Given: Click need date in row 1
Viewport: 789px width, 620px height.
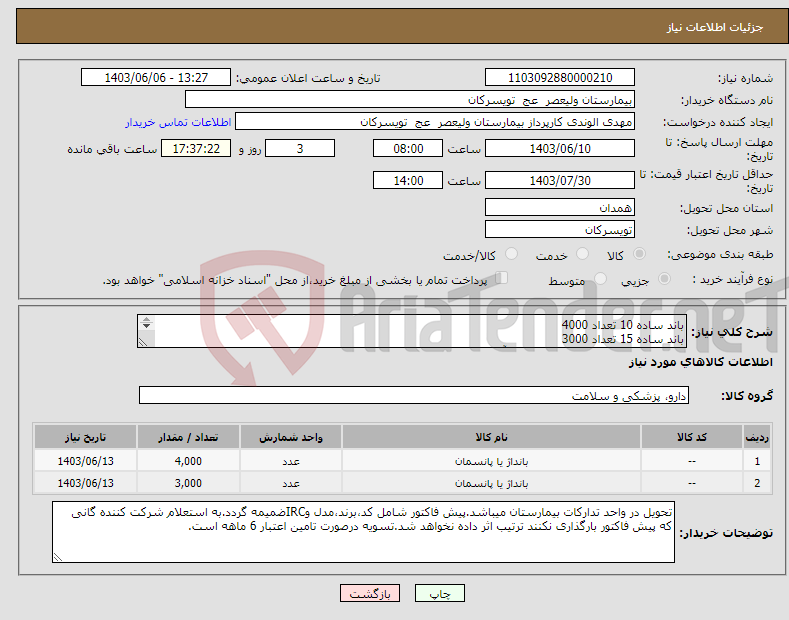Looking at the screenshot, I should tap(85, 461).
